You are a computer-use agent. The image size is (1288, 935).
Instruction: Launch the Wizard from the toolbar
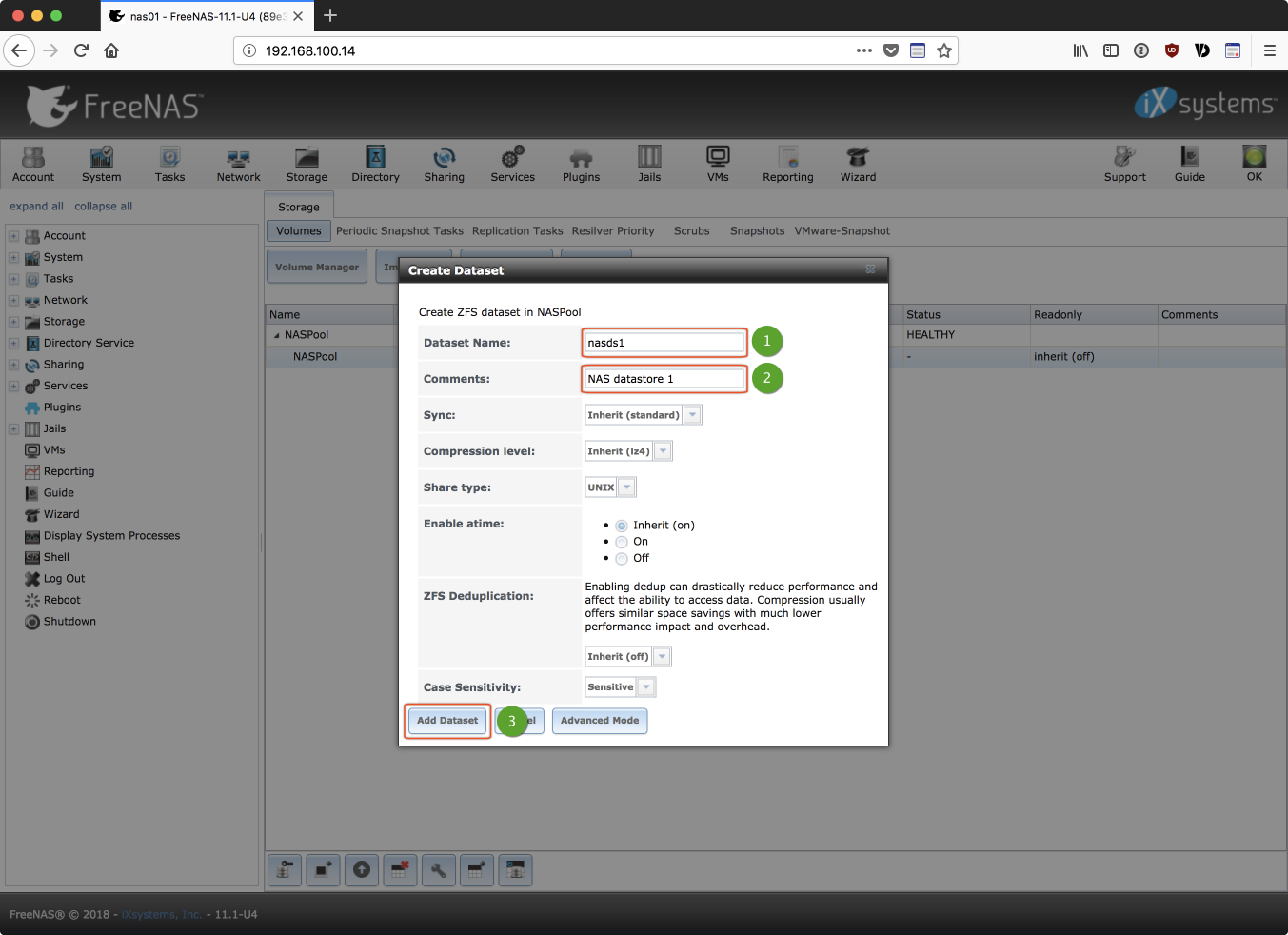pyautogui.click(x=858, y=164)
